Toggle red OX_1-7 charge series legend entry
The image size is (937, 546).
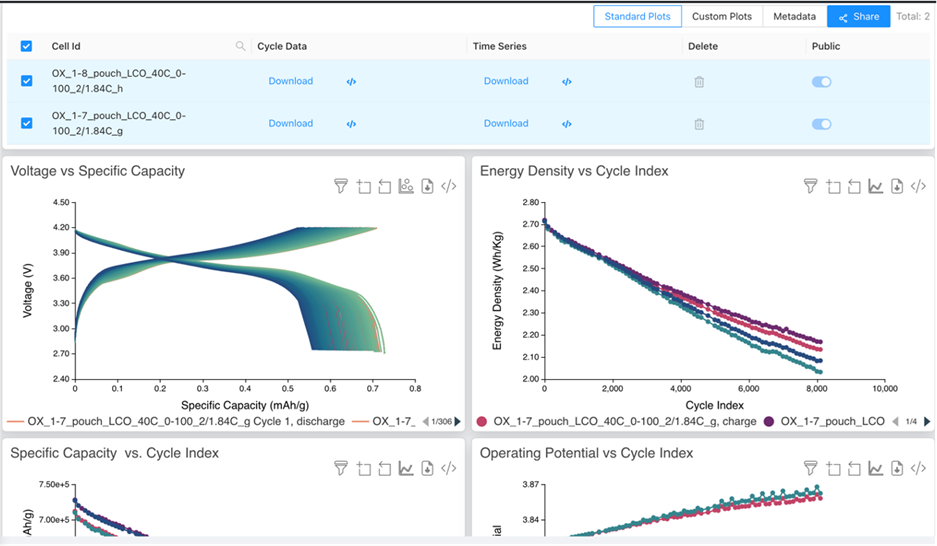616,421
